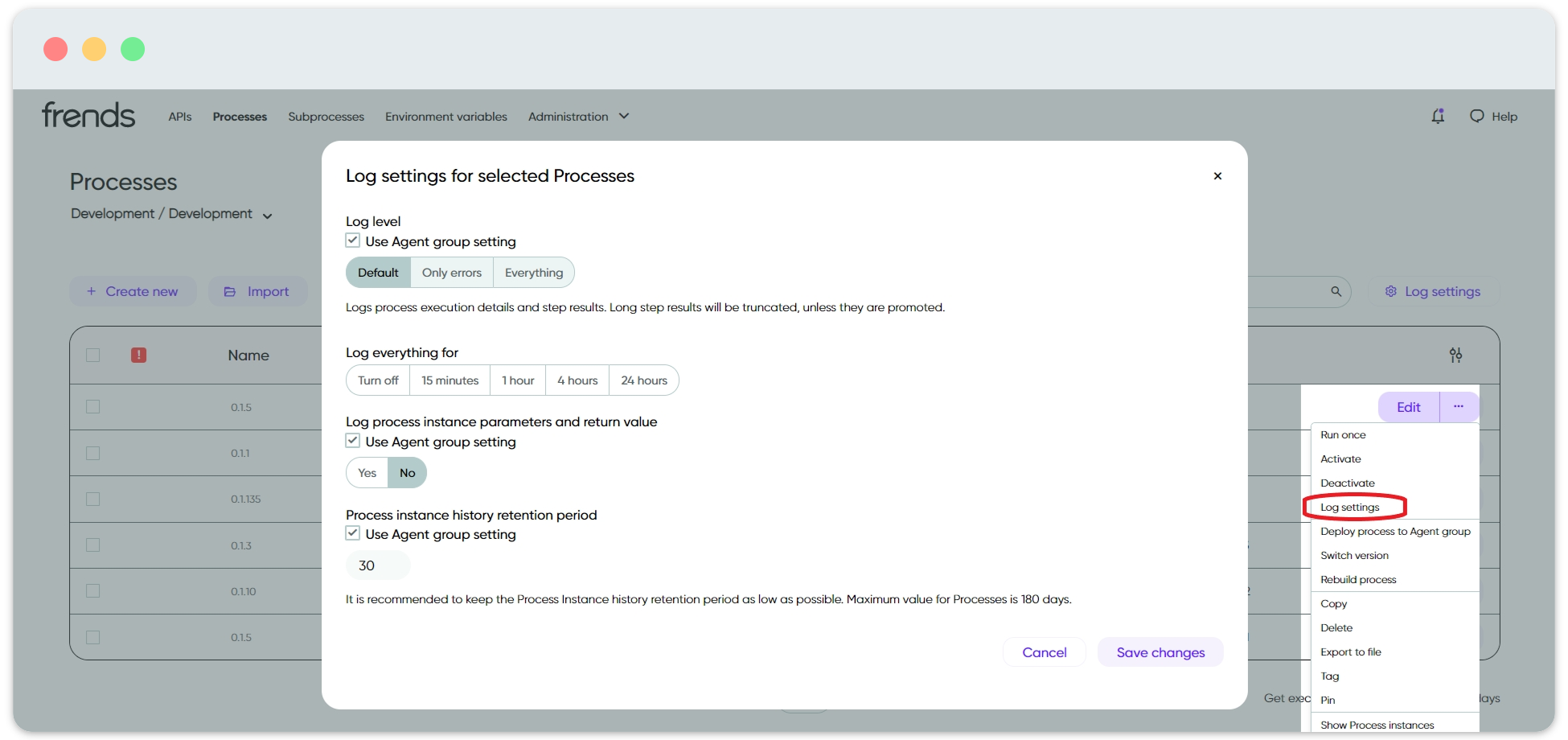Open Help via the chat bubble icon

(x=1477, y=117)
